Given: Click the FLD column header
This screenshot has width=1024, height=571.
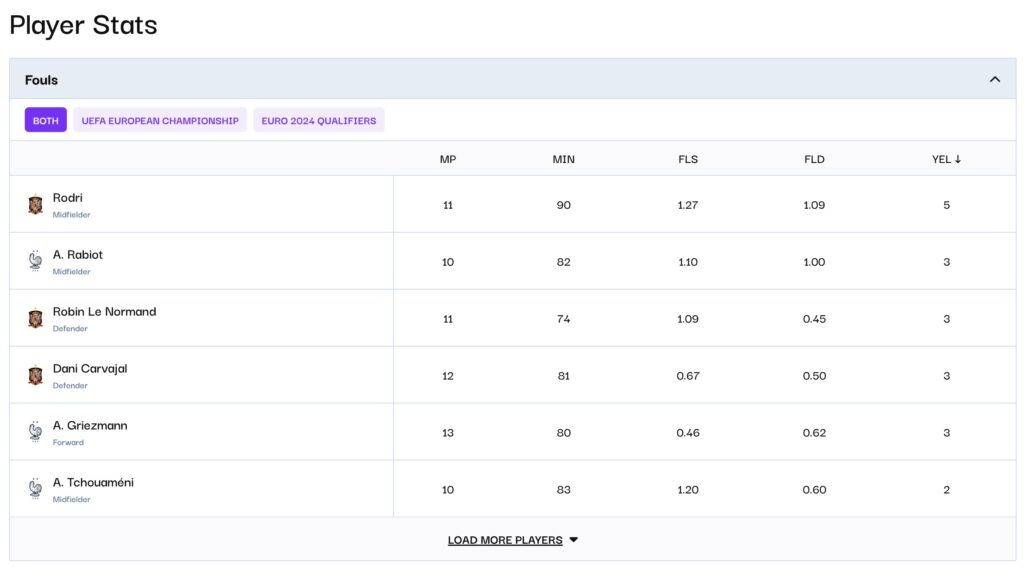Looking at the screenshot, I should point(814,159).
